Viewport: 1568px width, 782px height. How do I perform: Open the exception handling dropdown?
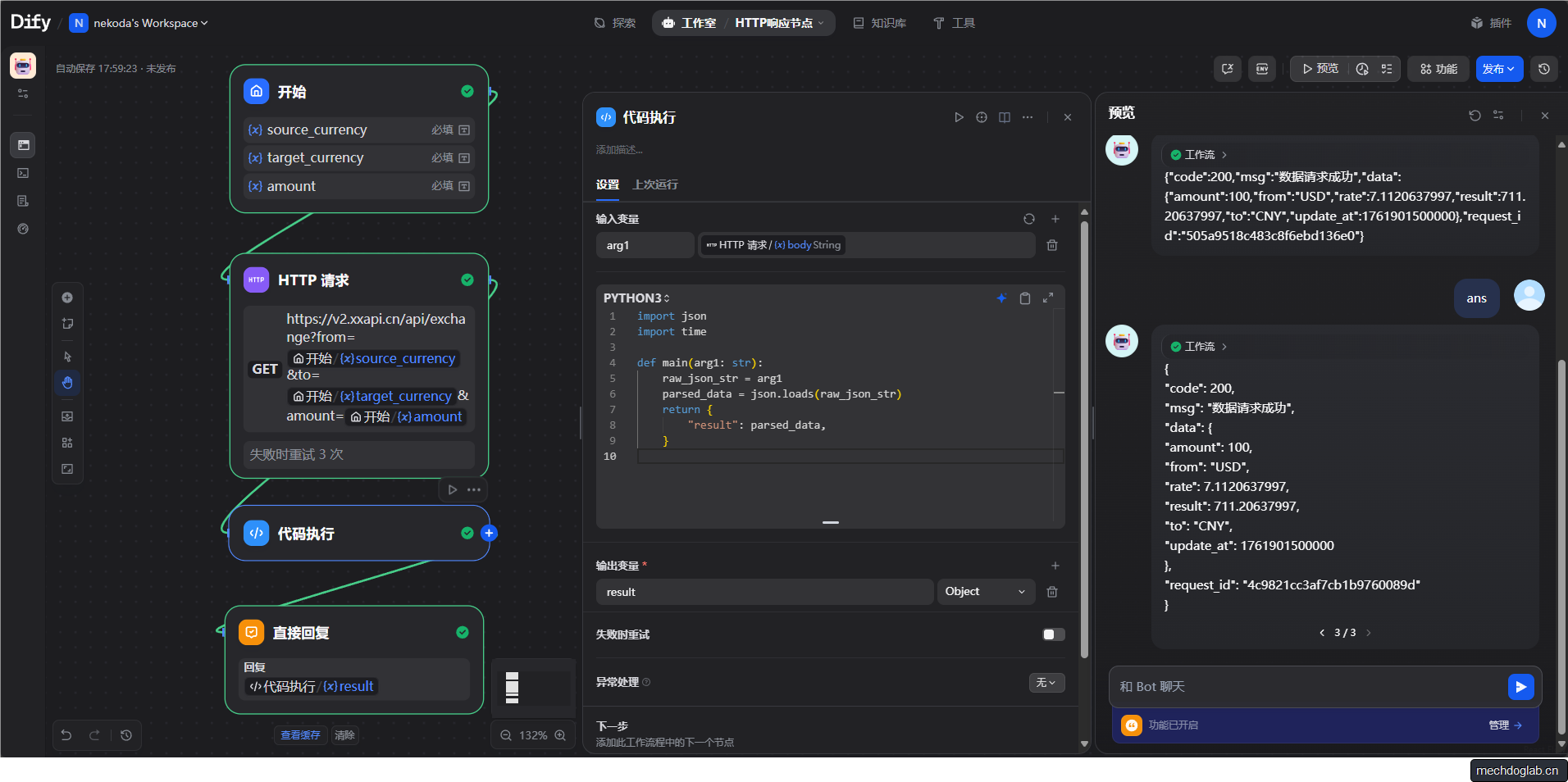click(1046, 683)
